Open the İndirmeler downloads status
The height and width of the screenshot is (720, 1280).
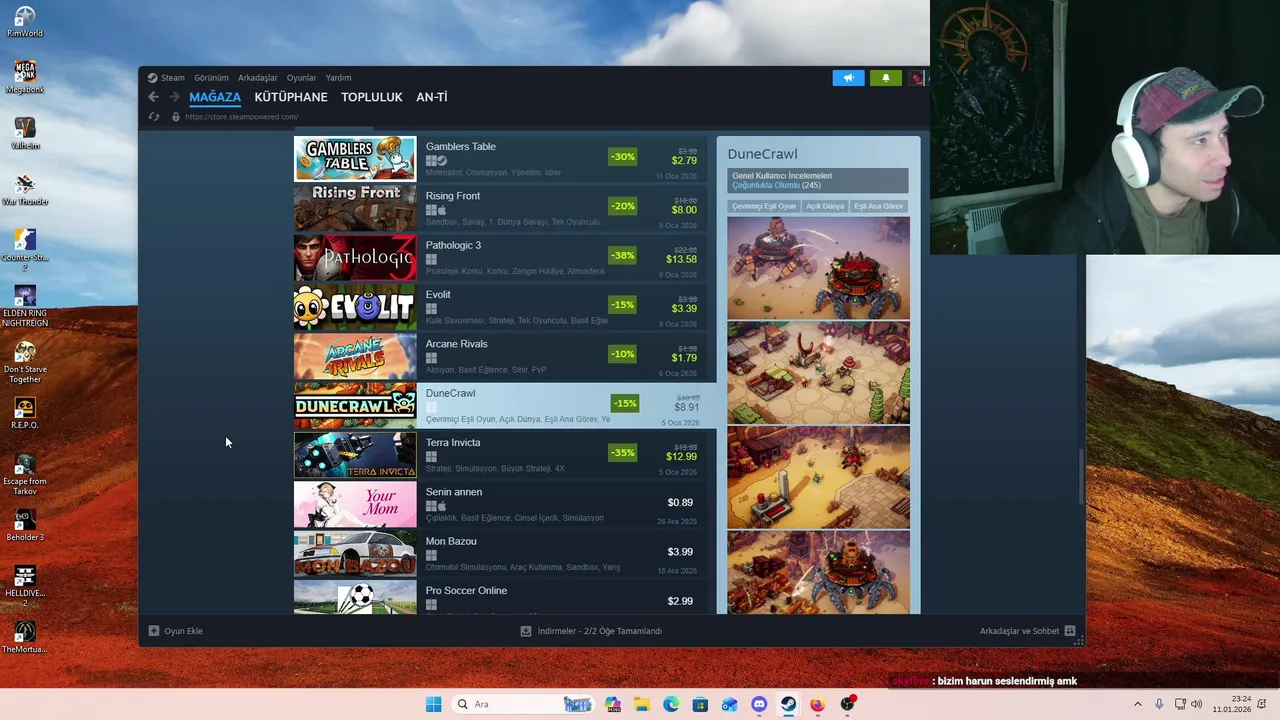tap(591, 631)
